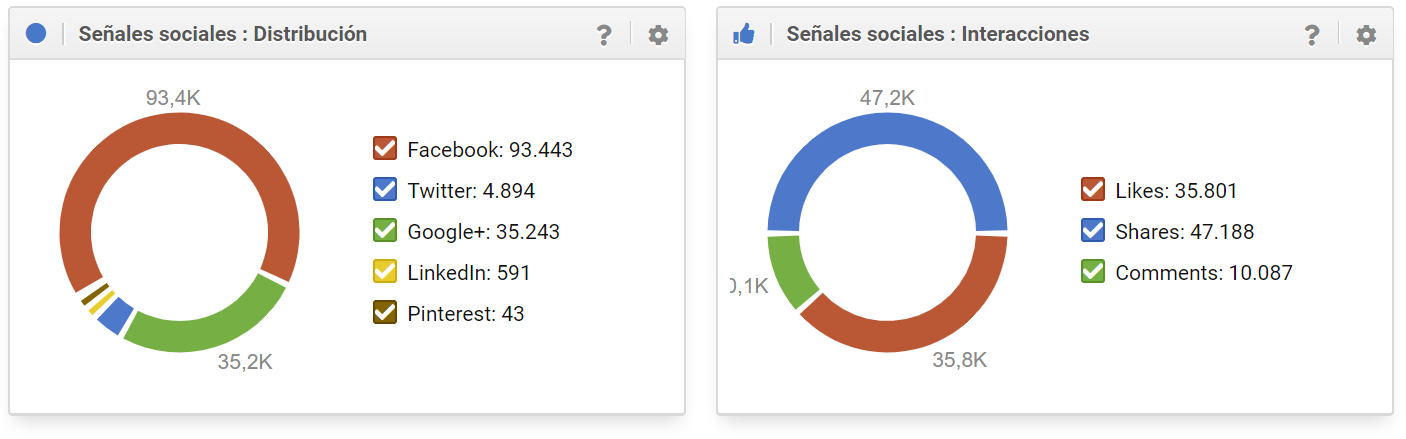Screen dimensions: 1406x439
Task: Disable the Google+ series checkbox
Action: click(385, 231)
